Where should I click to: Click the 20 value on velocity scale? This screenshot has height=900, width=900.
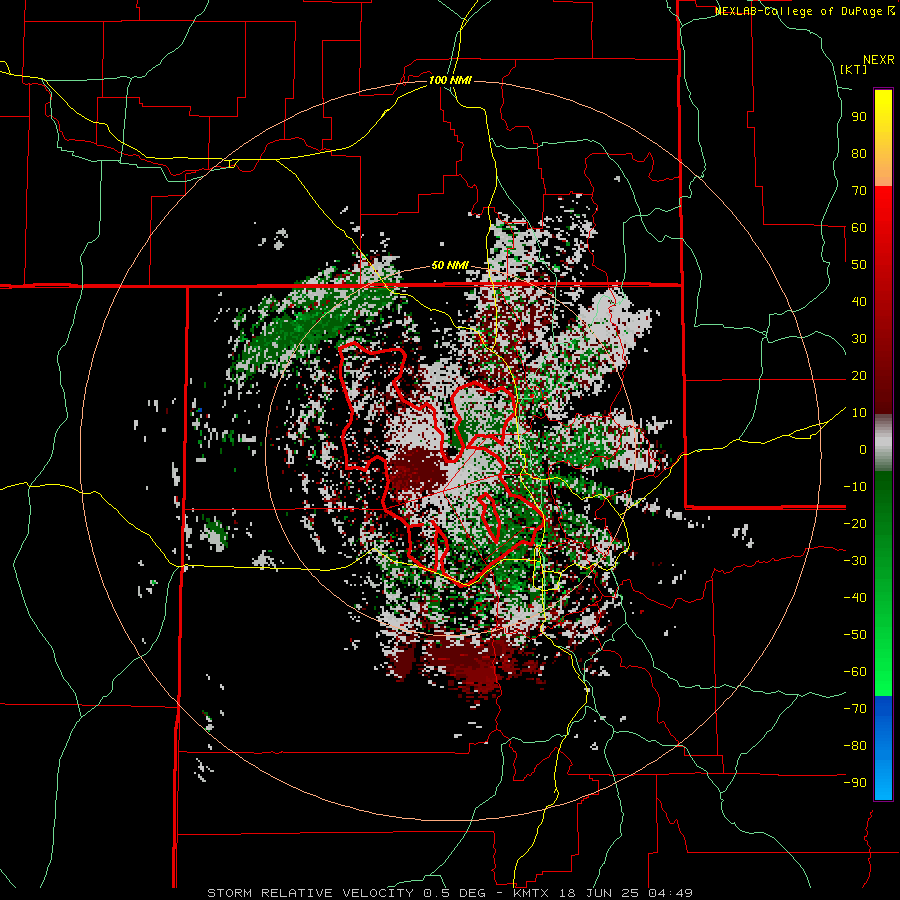pyautogui.click(x=859, y=375)
